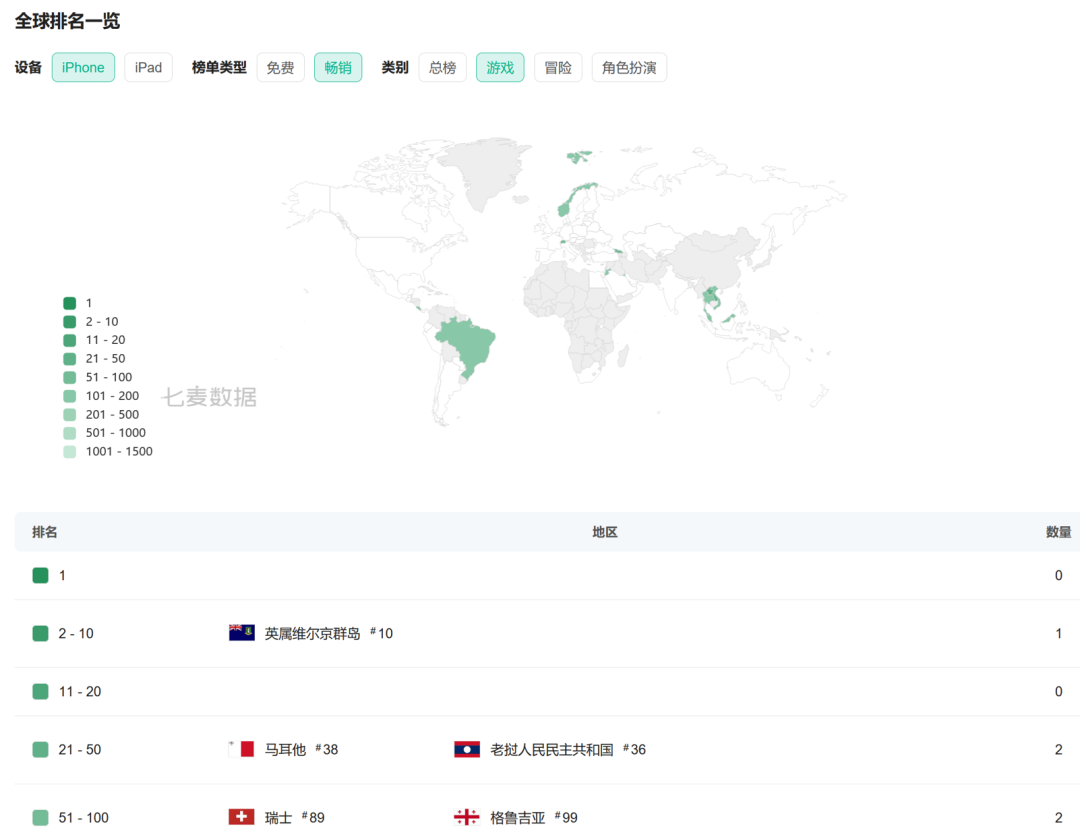This screenshot has height=837, width=1080.
Task: Click the swatch in table row 2 - 10
Action: click(41, 633)
